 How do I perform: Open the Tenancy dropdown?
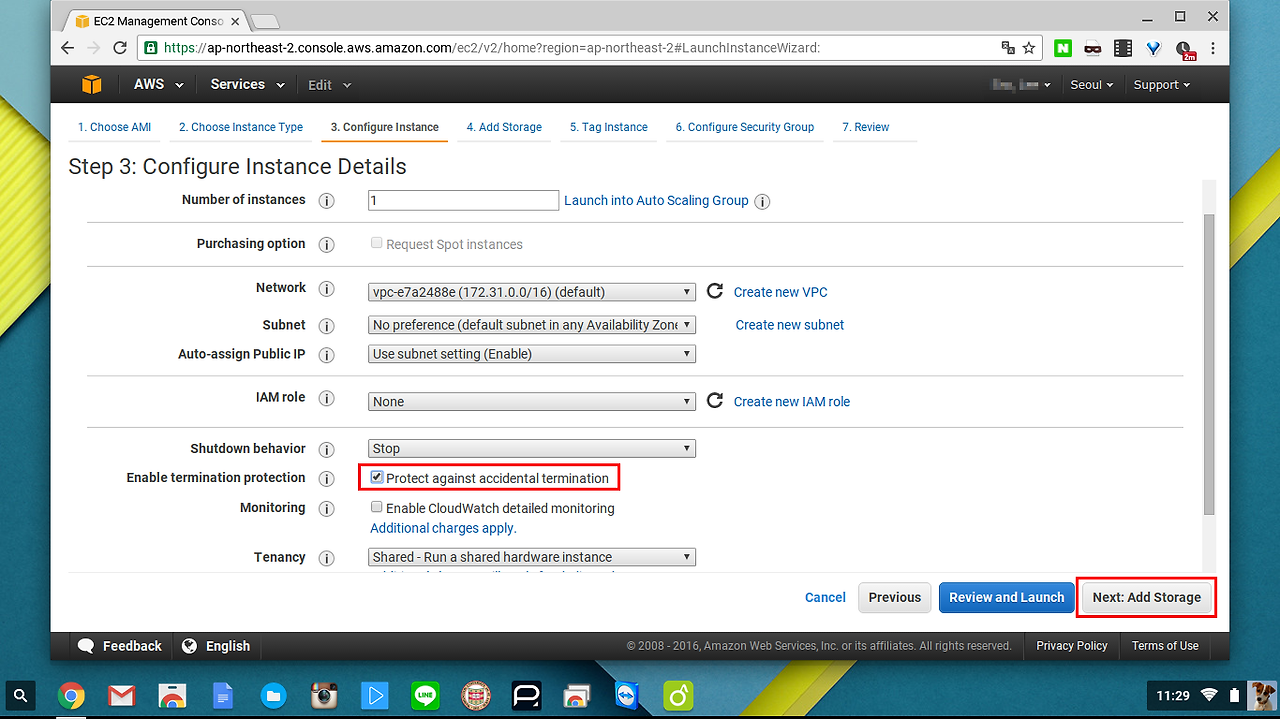[x=532, y=557]
